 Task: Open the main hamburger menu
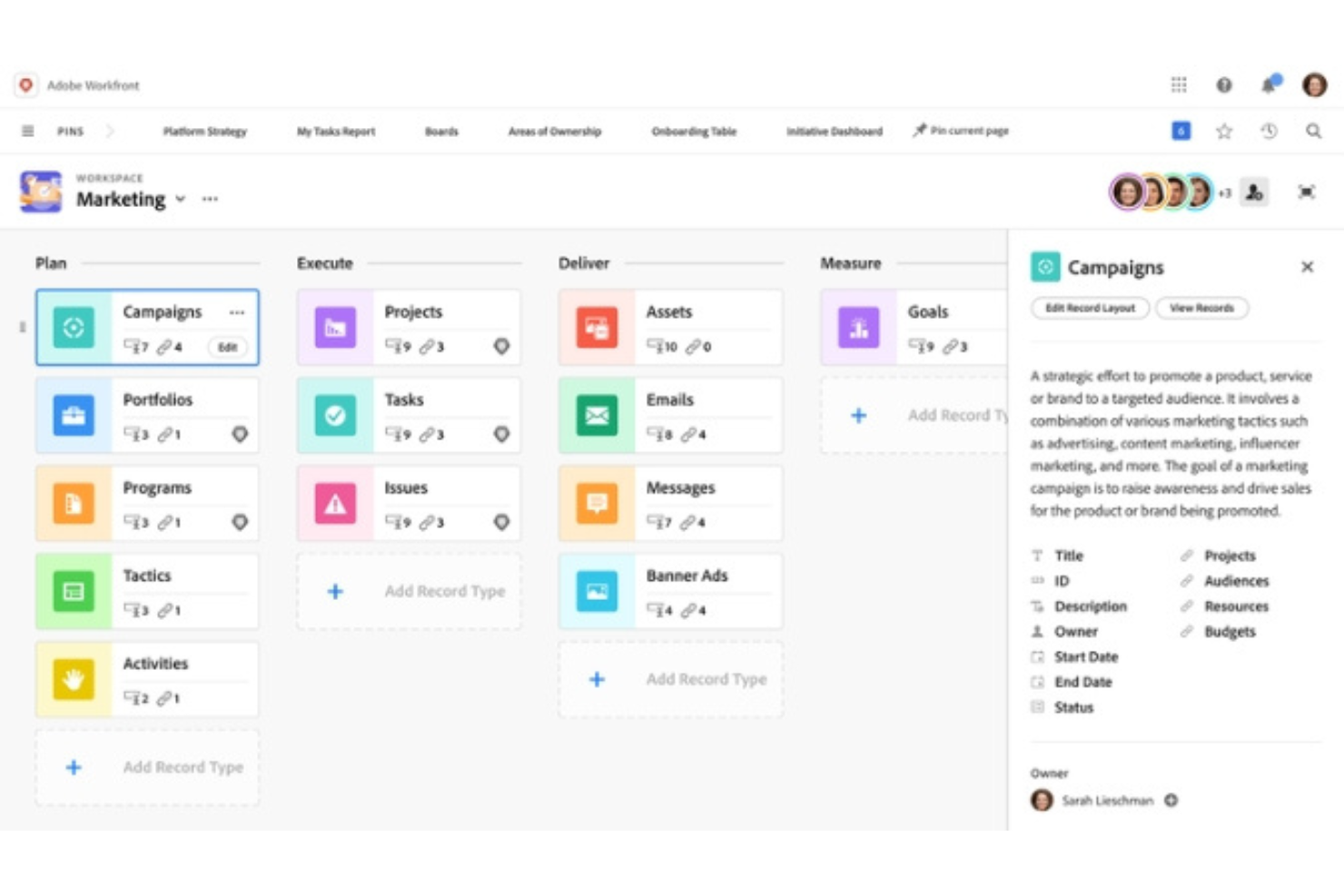click(28, 131)
